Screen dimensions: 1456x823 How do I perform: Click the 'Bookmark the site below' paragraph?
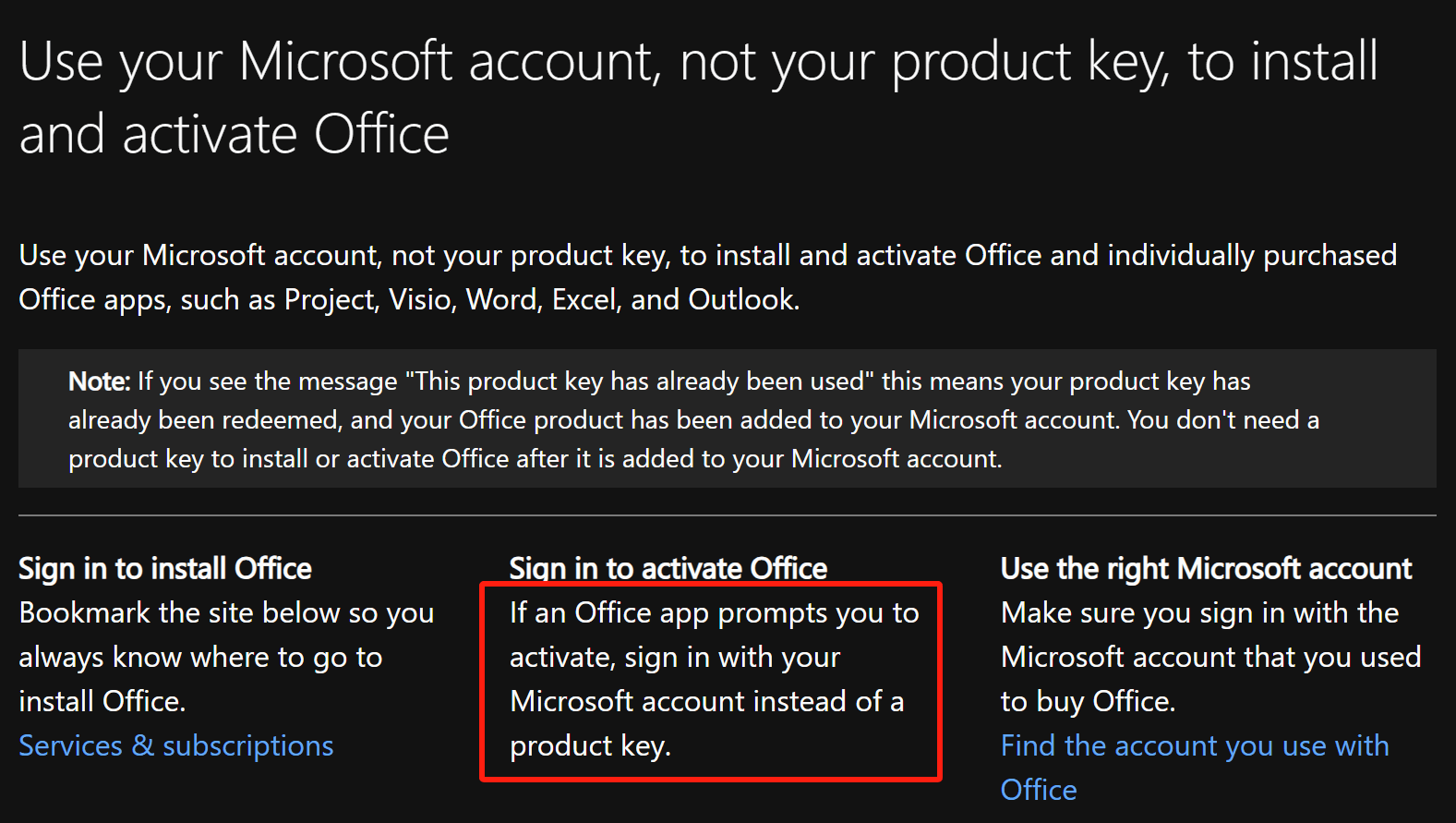[226, 657]
